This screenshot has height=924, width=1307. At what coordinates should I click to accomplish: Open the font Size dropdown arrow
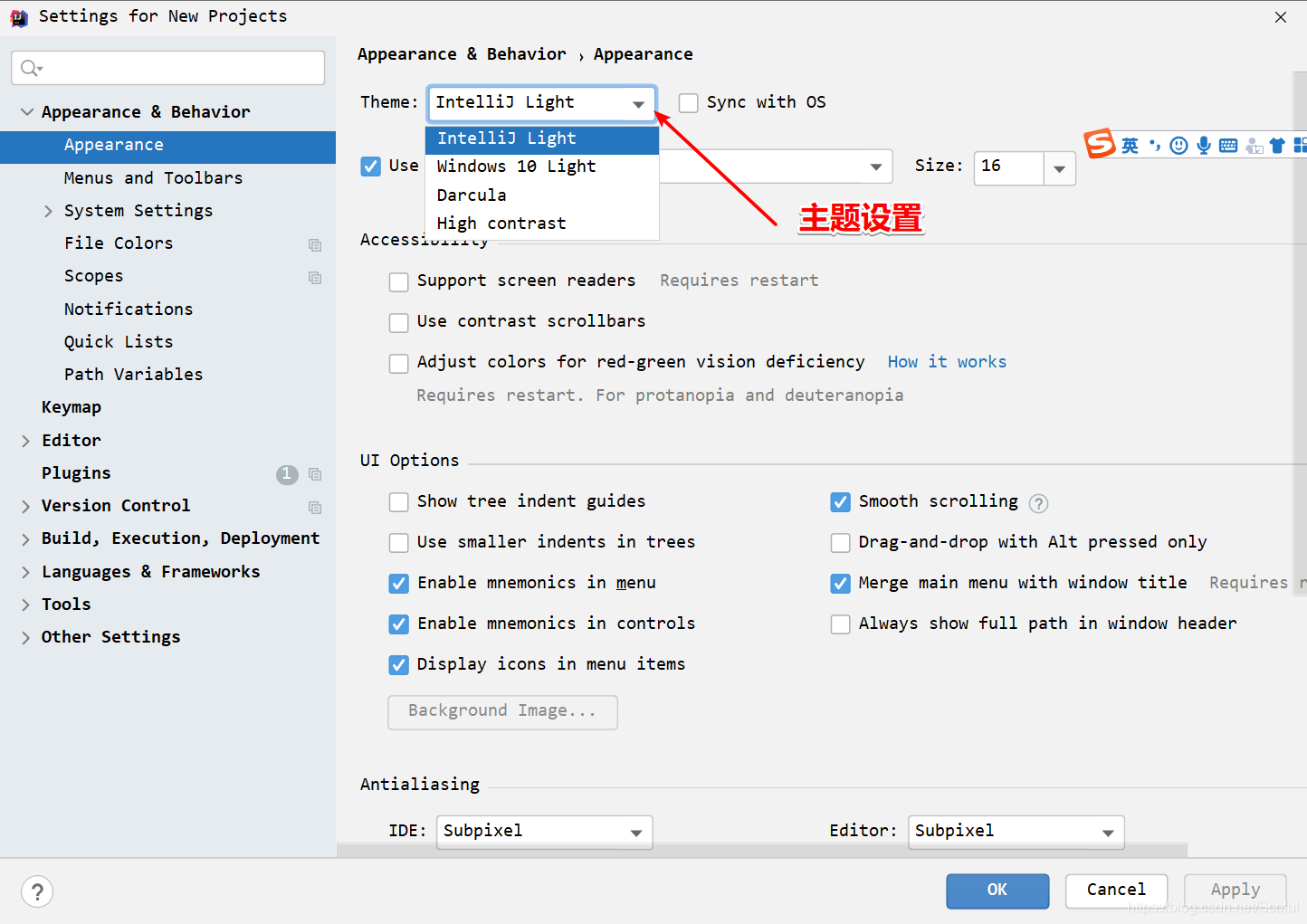click(x=1059, y=168)
